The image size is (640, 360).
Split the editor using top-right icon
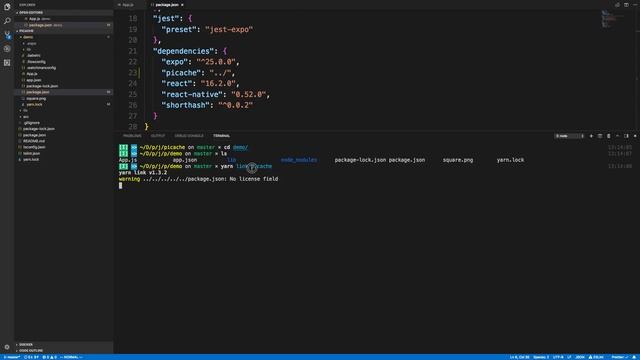click(x=626, y=5)
